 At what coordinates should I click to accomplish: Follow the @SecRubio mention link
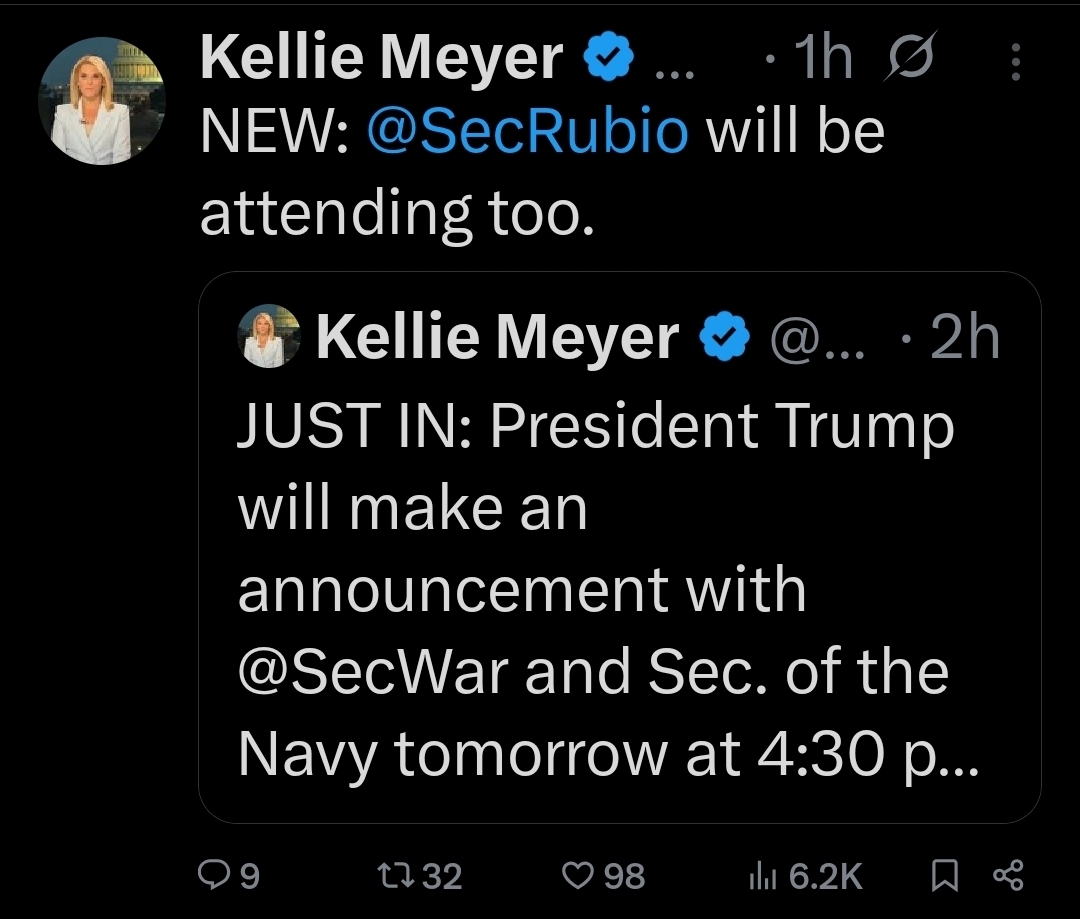coord(528,133)
